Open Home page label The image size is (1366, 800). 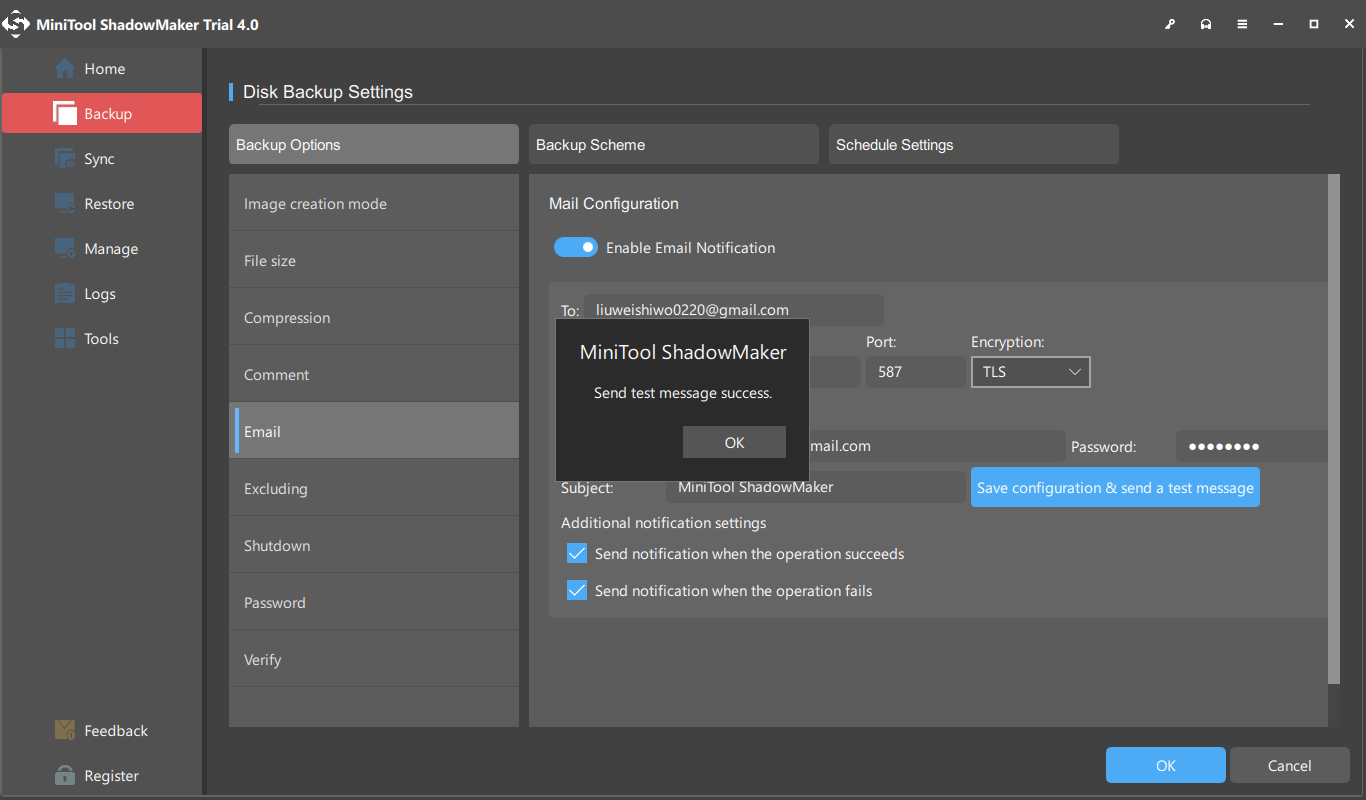[105, 69]
